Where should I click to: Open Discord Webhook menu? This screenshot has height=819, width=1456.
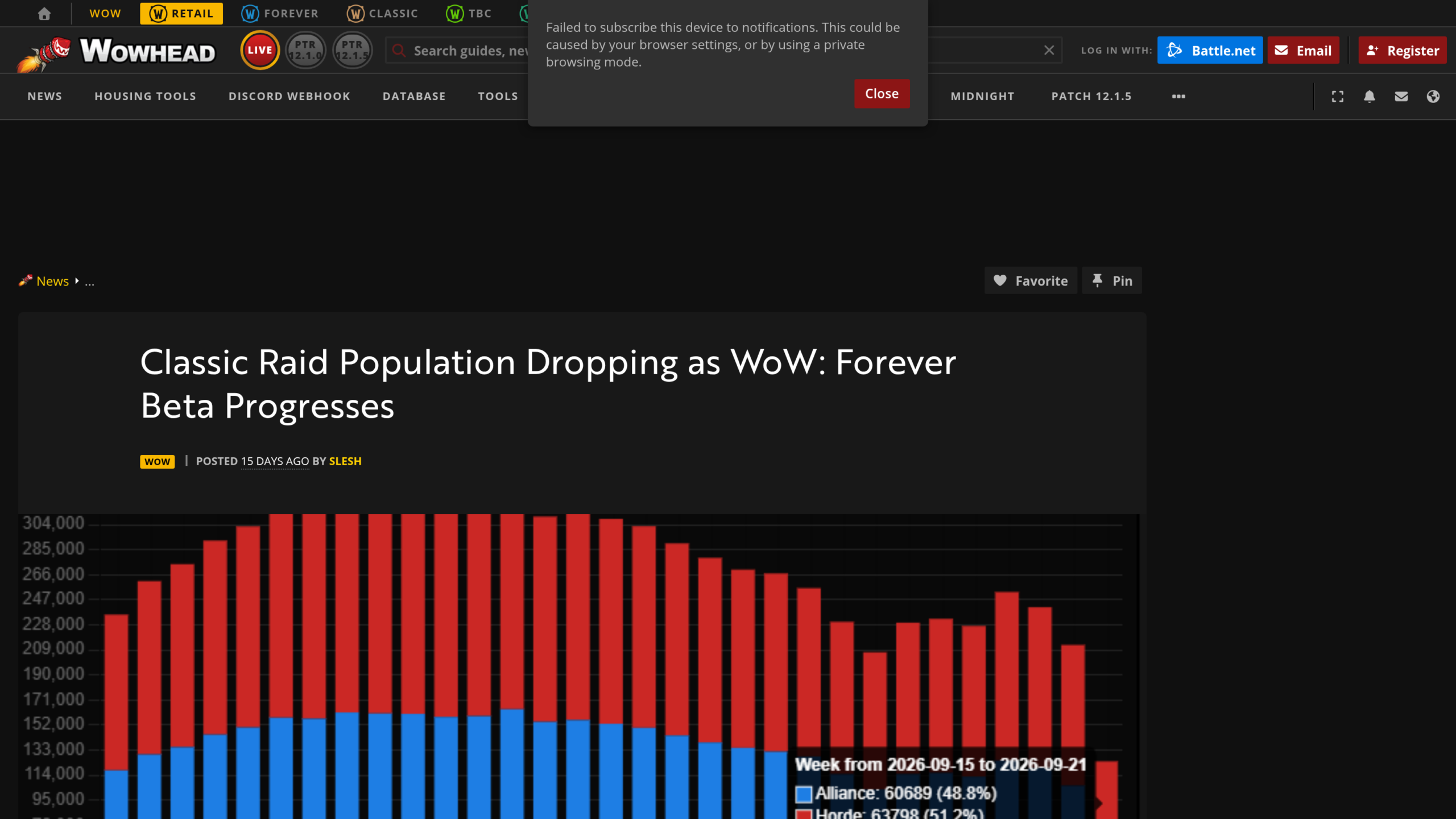289,96
